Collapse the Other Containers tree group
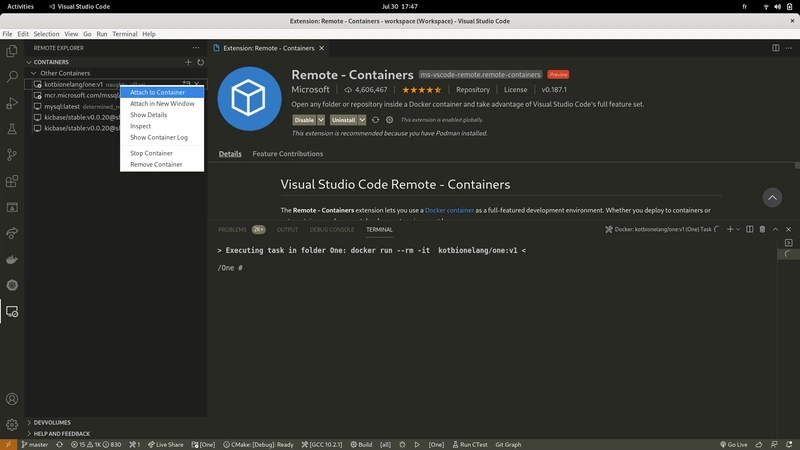Viewport: 800px width, 450px height. click(x=33, y=73)
